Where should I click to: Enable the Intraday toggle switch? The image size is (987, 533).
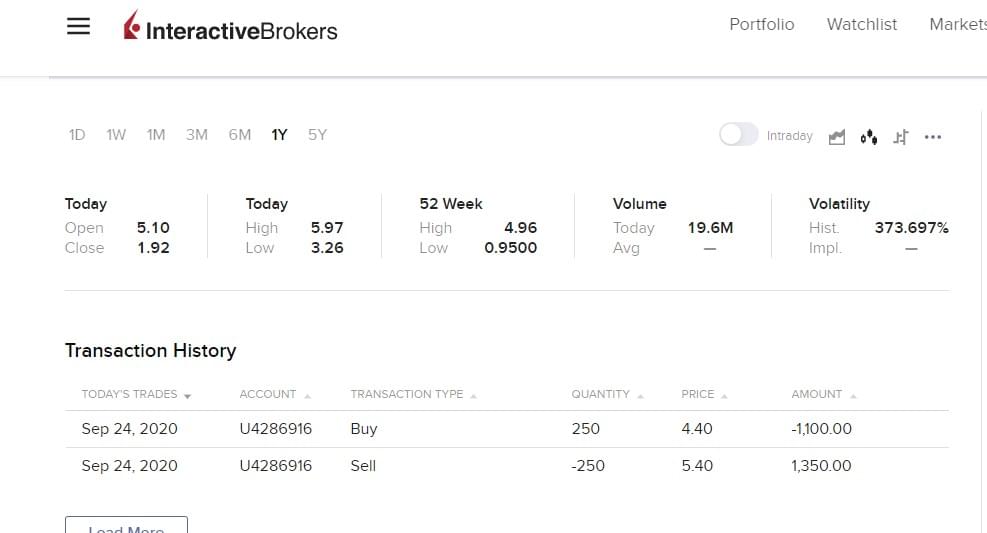pos(739,135)
